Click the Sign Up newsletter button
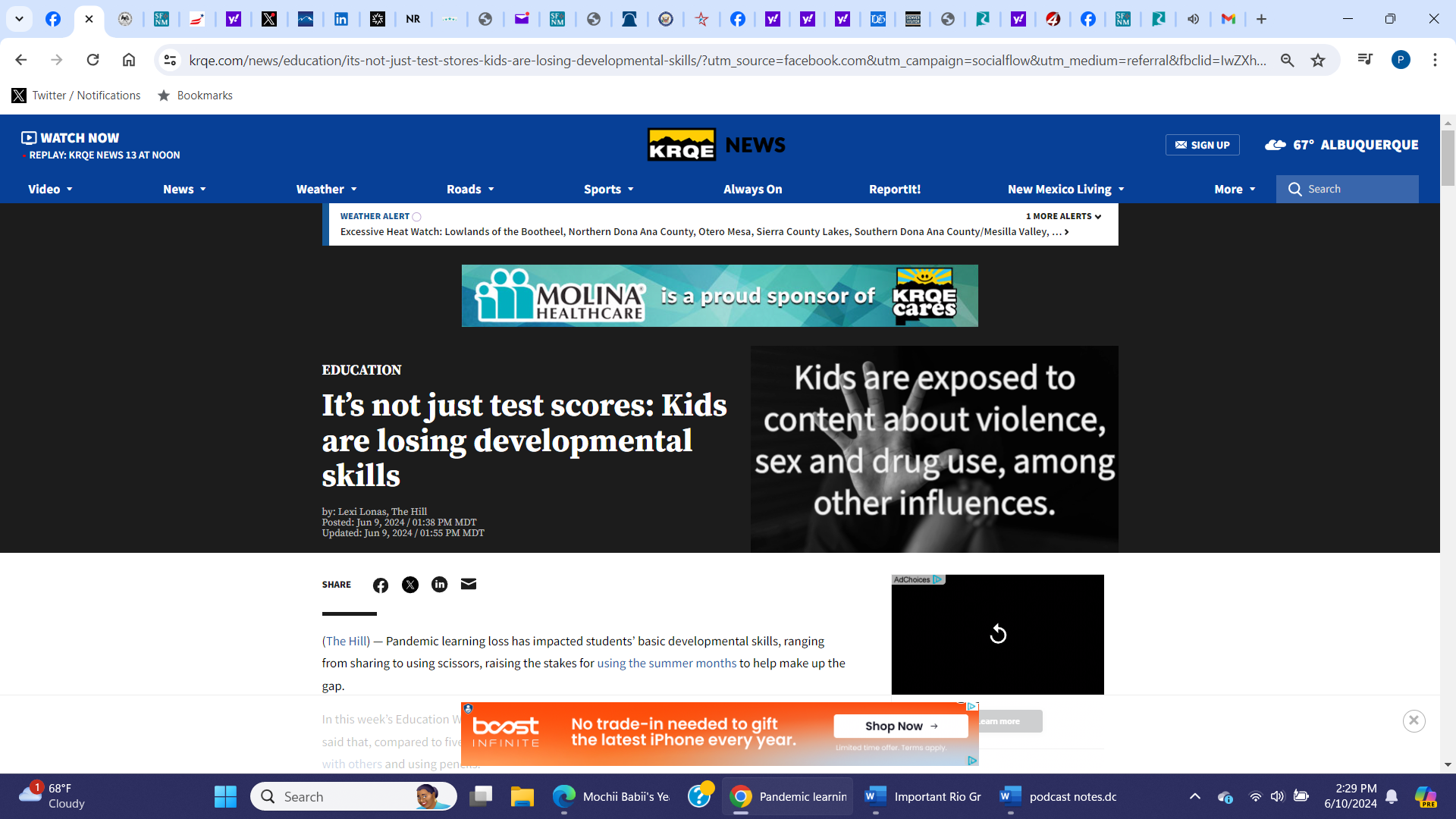This screenshot has height=819, width=1456. point(1202,145)
